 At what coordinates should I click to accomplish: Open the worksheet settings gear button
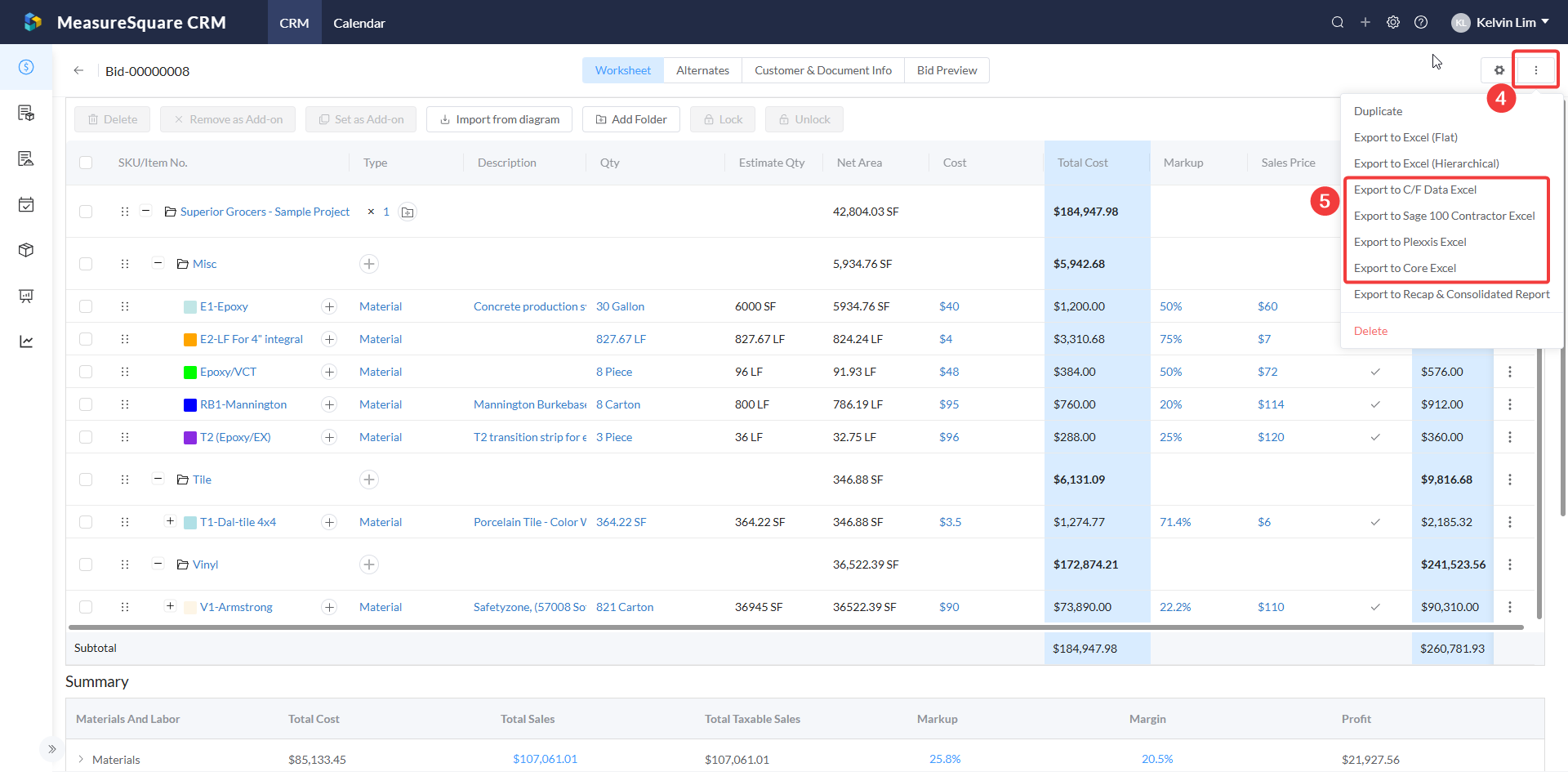tap(1499, 70)
